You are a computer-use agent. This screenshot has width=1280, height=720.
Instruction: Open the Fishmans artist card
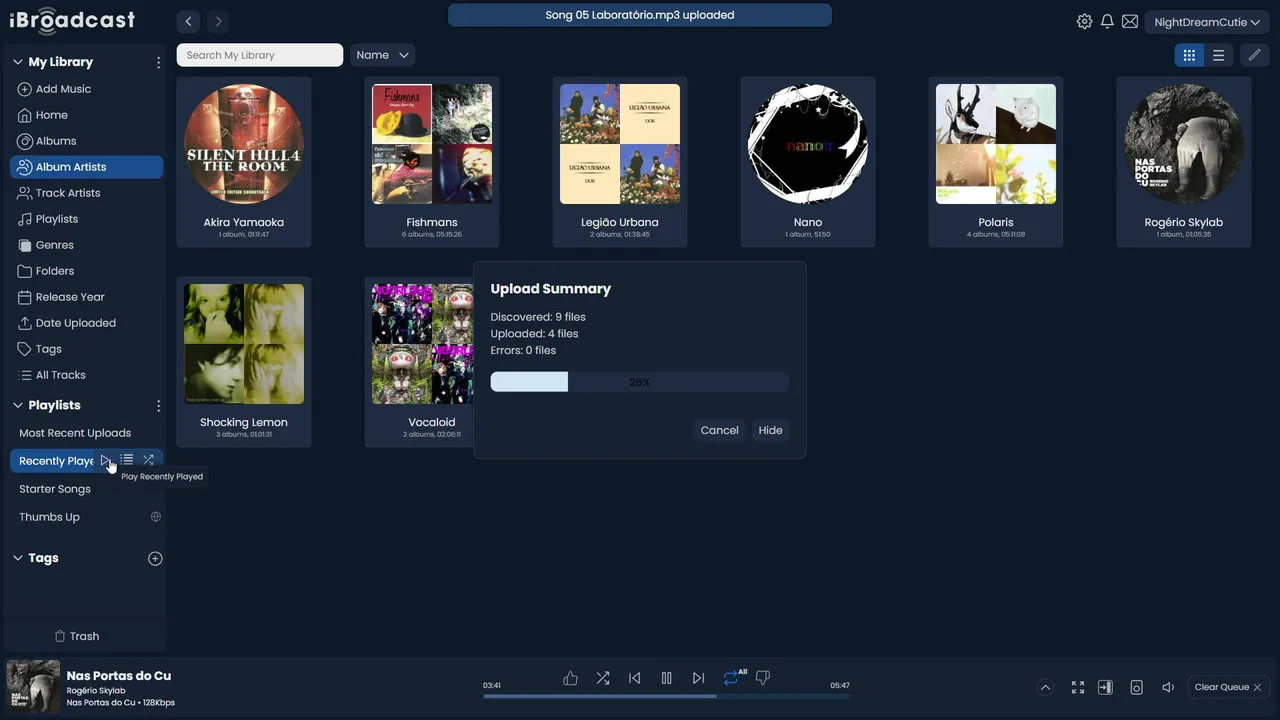coord(432,162)
